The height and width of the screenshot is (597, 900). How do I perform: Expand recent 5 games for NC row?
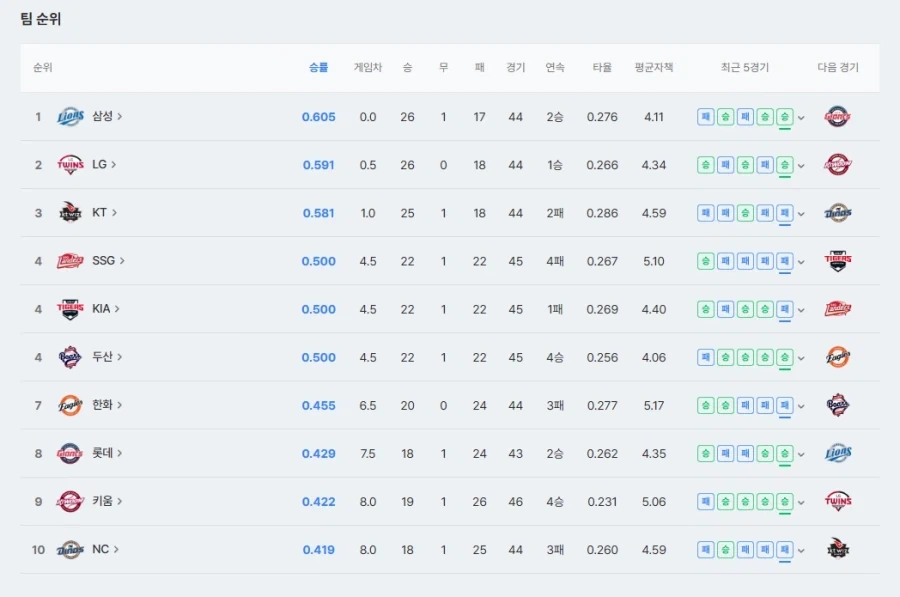(x=801, y=551)
